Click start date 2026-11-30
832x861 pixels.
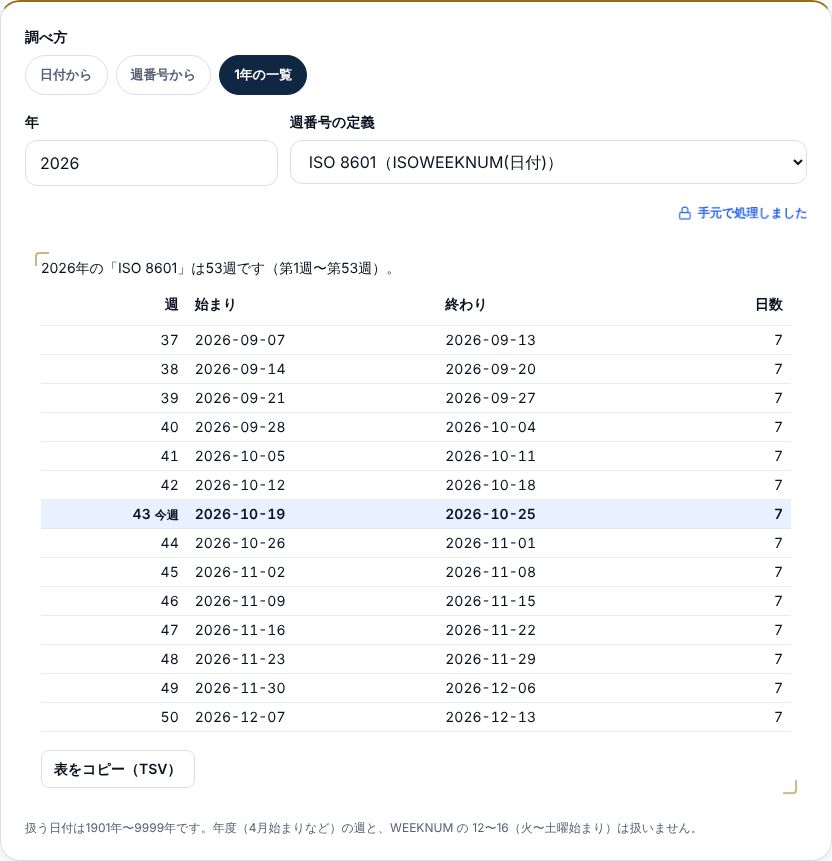(x=240, y=689)
